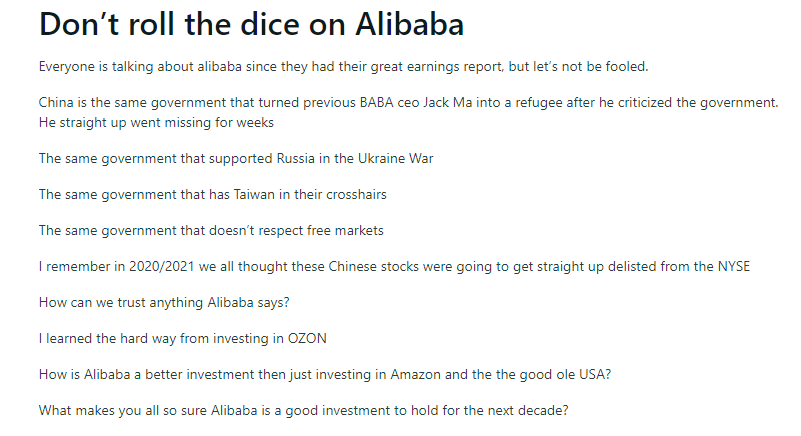Image resolution: width=801 pixels, height=436 pixels.
Task: Click the word "OZON"
Action: click(306, 338)
